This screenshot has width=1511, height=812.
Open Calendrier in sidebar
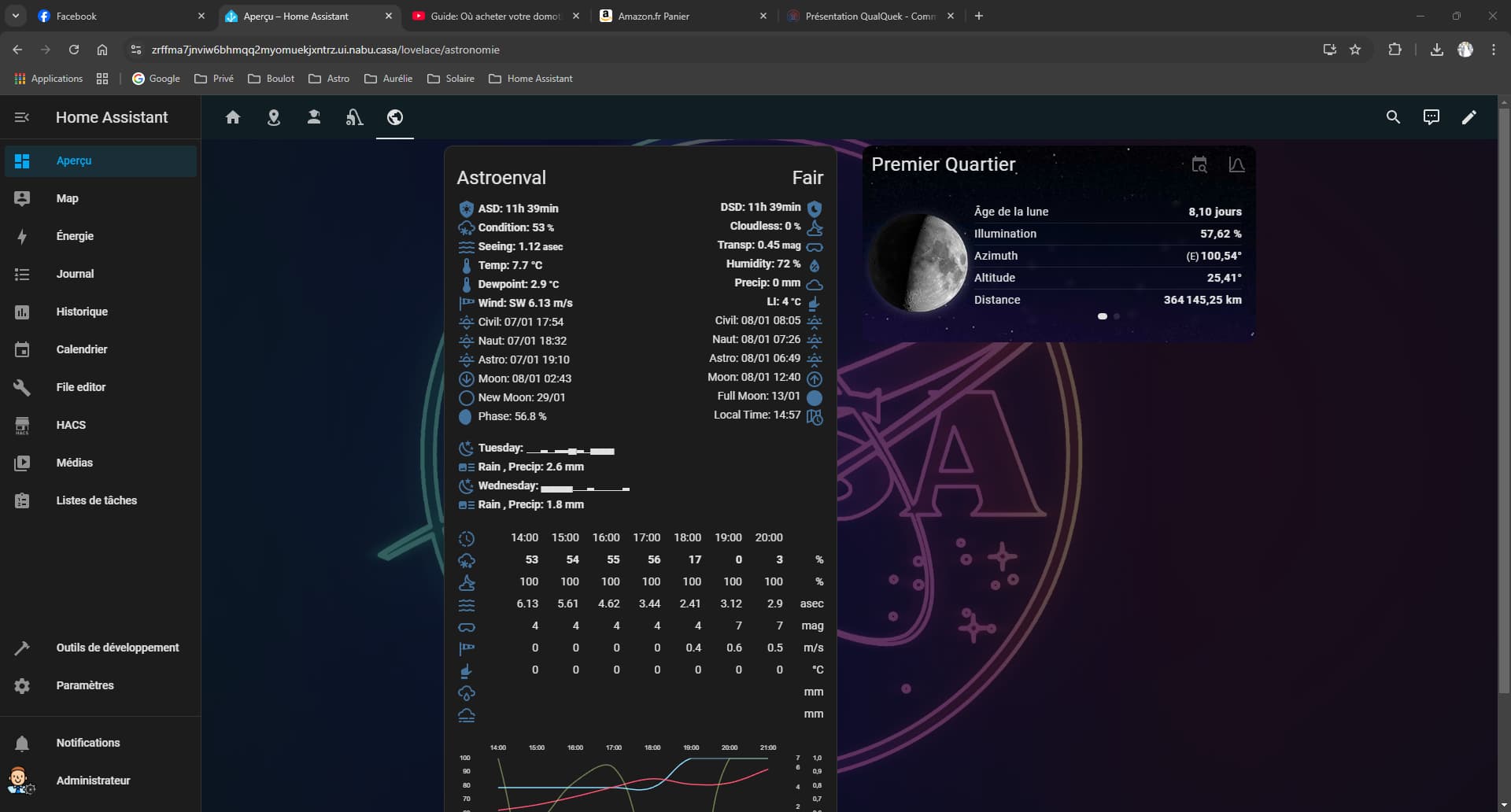(101, 349)
